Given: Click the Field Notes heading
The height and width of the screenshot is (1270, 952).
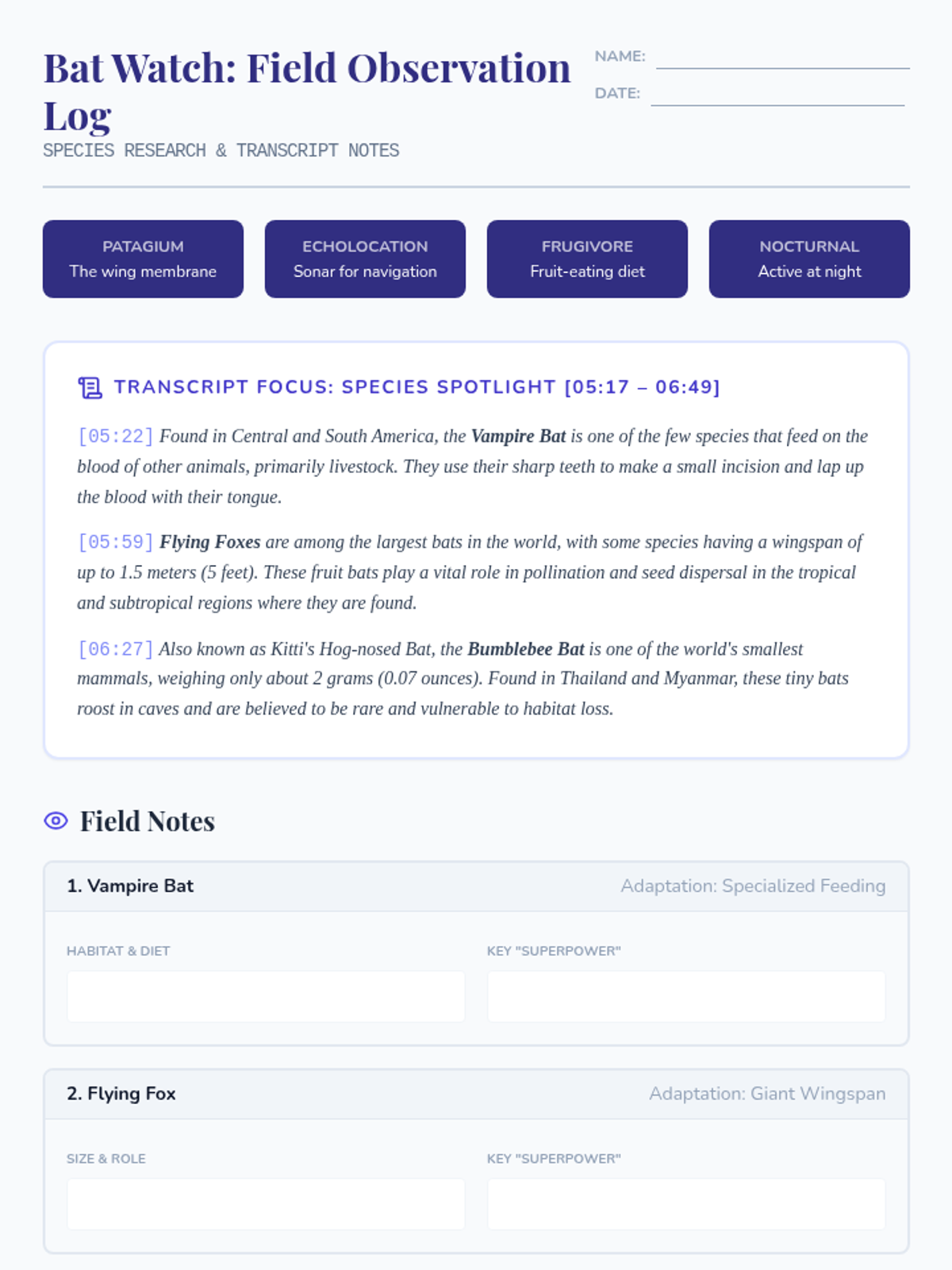Looking at the screenshot, I should pos(148,821).
